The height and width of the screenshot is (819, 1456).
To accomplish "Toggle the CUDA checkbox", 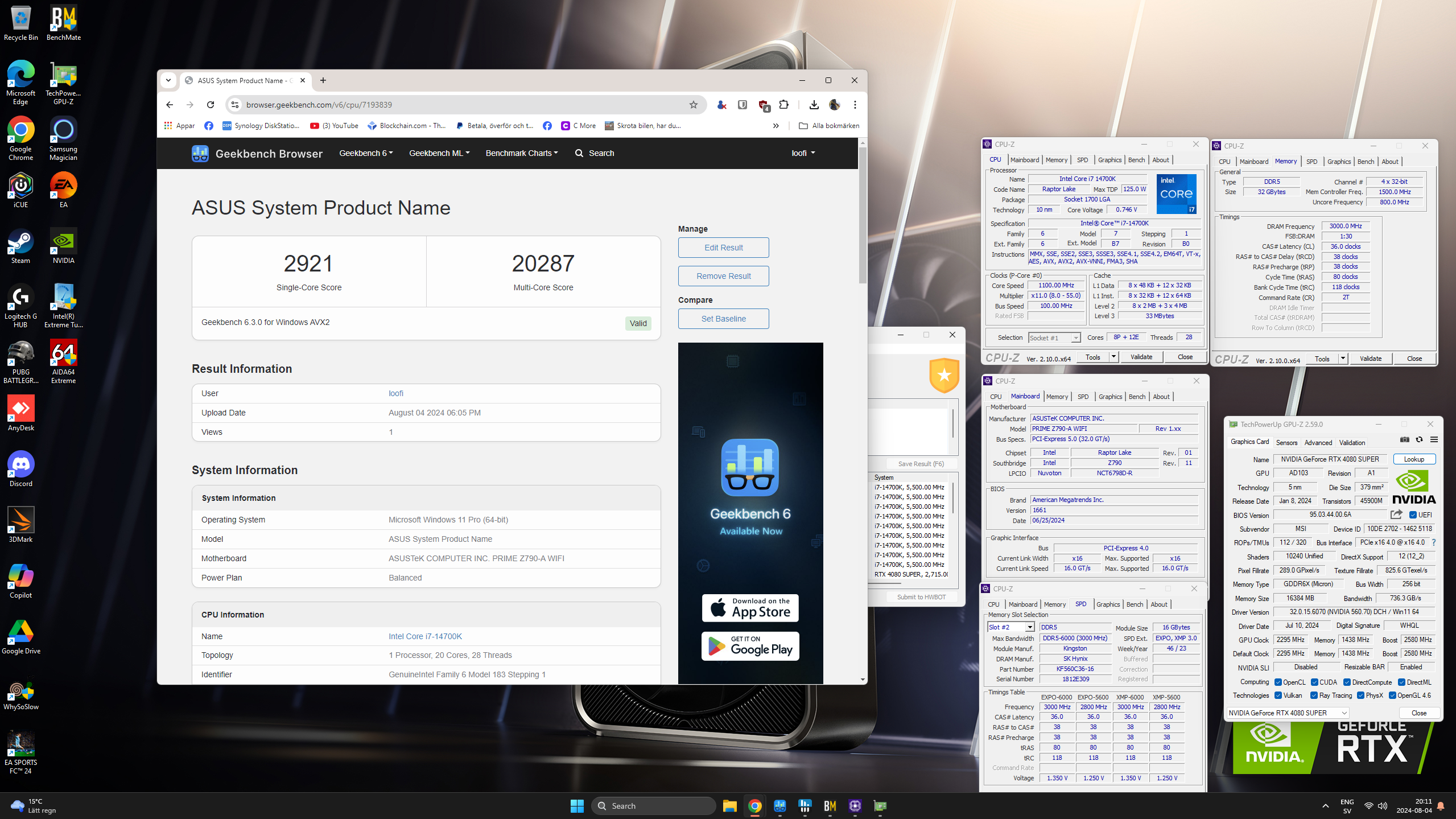I will pyautogui.click(x=1314, y=682).
